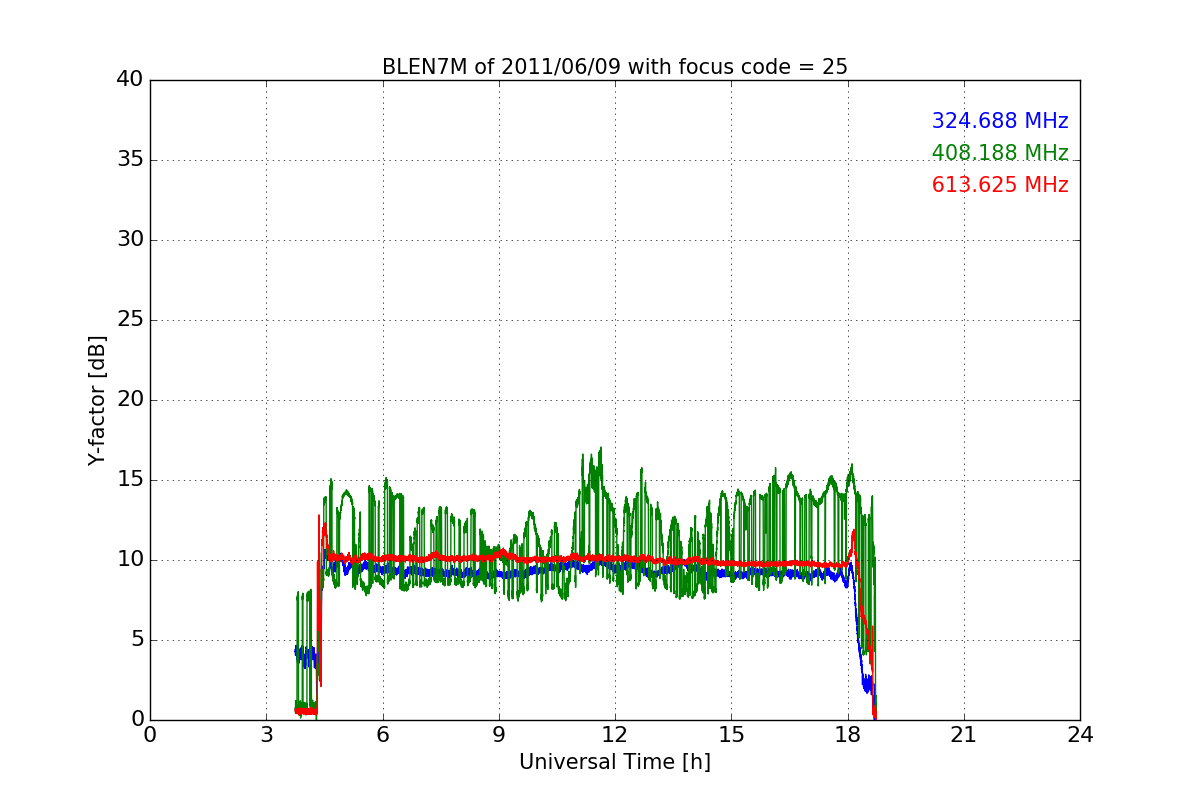Click the x-axis tick label 18
Viewport: 1200px width, 800px height.
[848, 735]
